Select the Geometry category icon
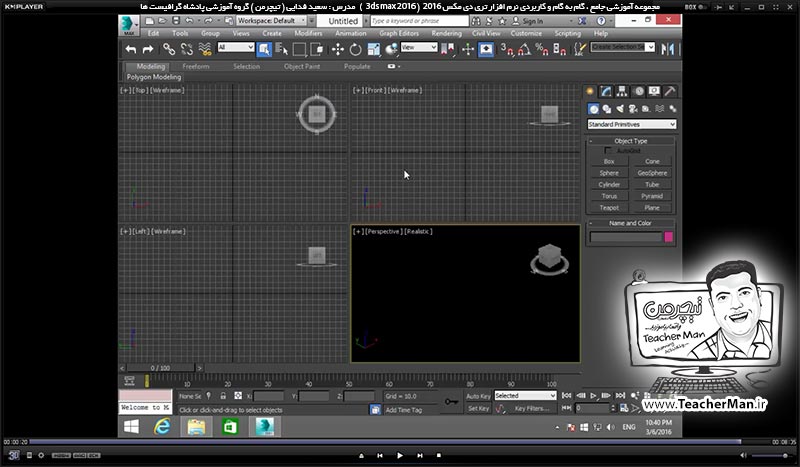 click(x=593, y=109)
